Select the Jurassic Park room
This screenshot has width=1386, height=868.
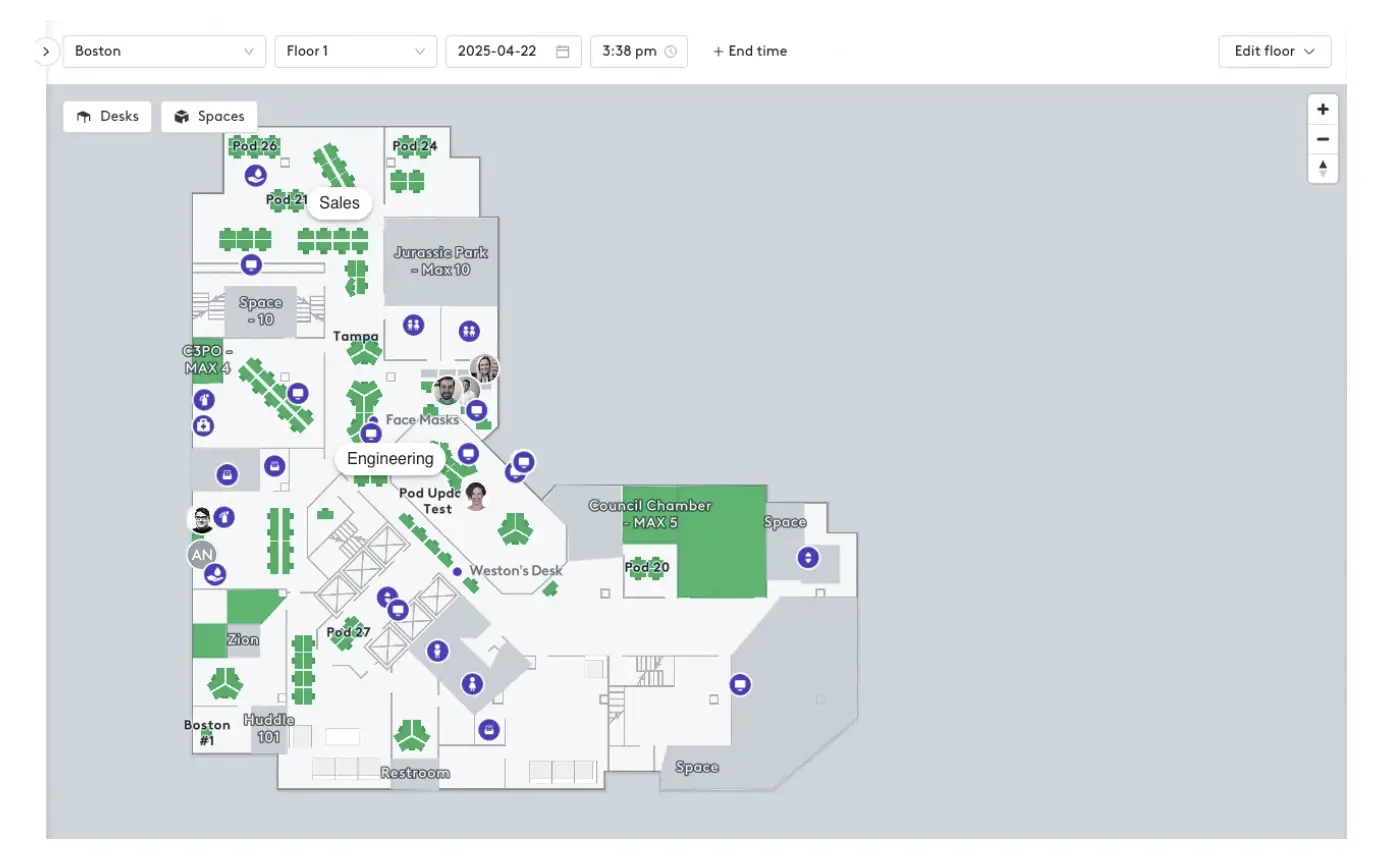click(442, 262)
